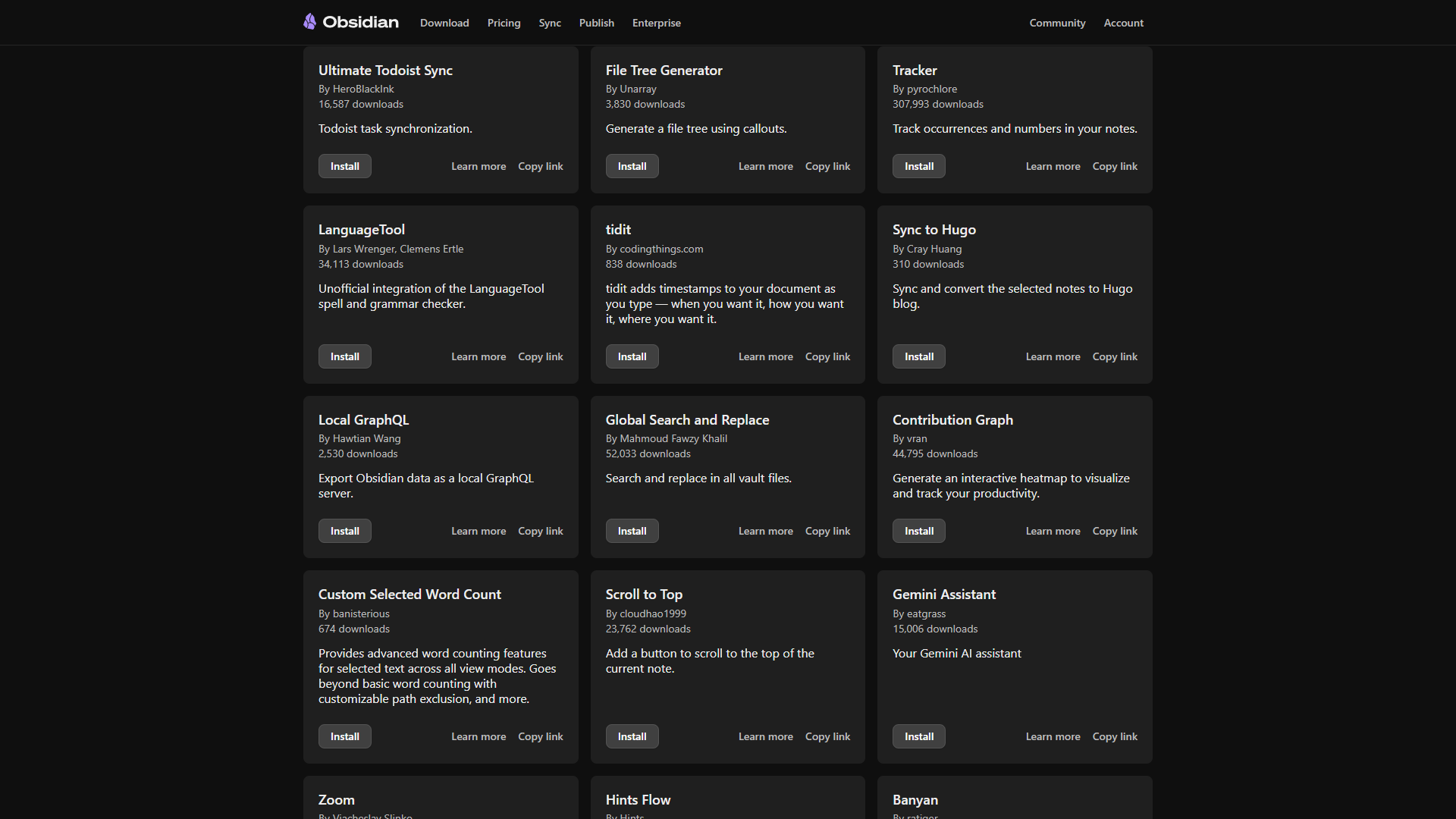Viewport: 1456px width, 819px height.
Task: Click the Hints Flow plugin title
Action: coord(638,800)
